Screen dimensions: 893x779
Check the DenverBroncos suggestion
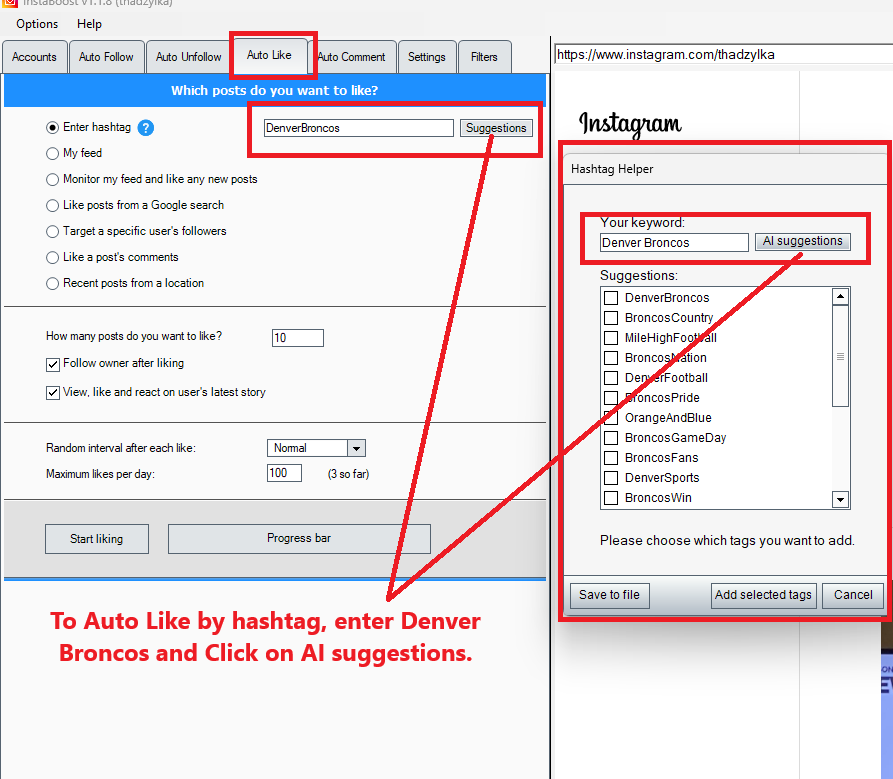(x=611, y=298)
